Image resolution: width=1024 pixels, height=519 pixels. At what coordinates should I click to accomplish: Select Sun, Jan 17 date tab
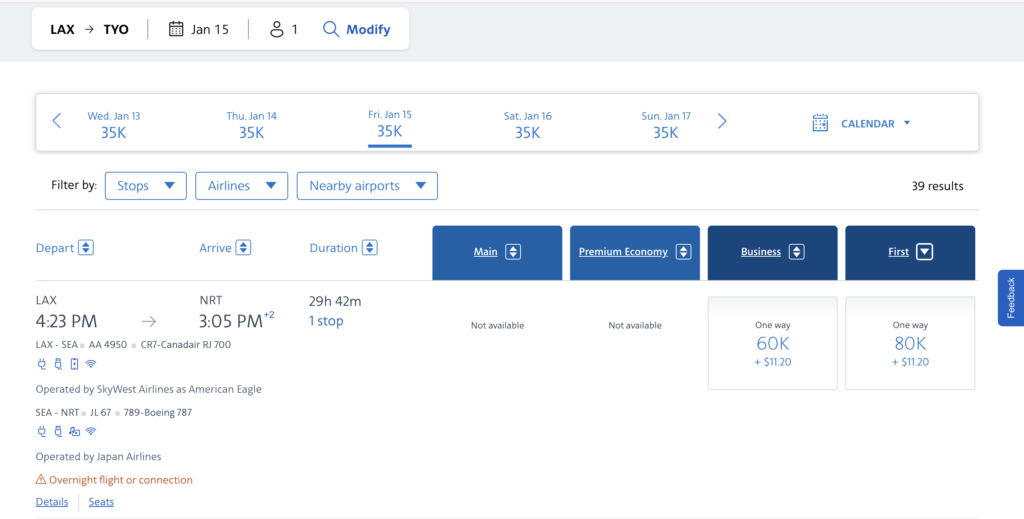coord(665,125)
